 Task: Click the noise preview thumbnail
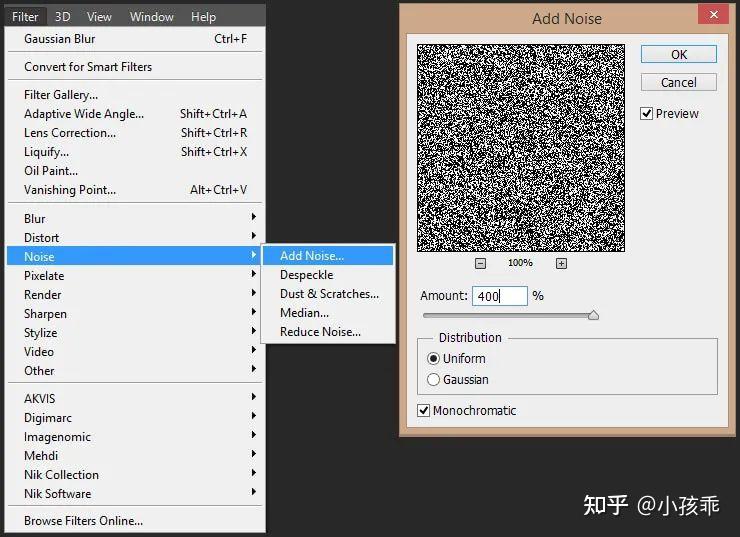(x=521, y=148)
